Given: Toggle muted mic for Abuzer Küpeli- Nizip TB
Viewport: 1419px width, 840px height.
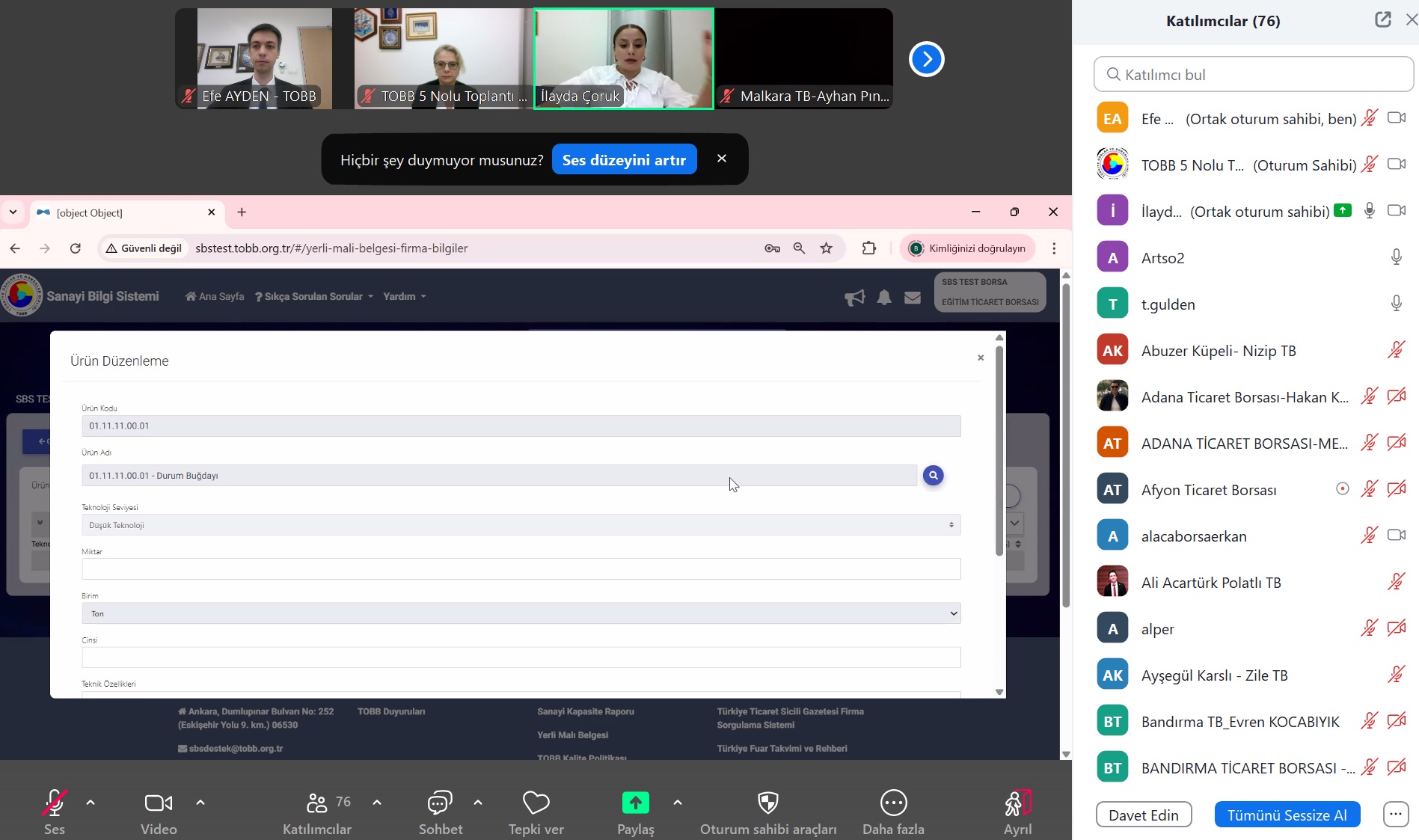Looking at the screenshot, I should click(1396, 350).
